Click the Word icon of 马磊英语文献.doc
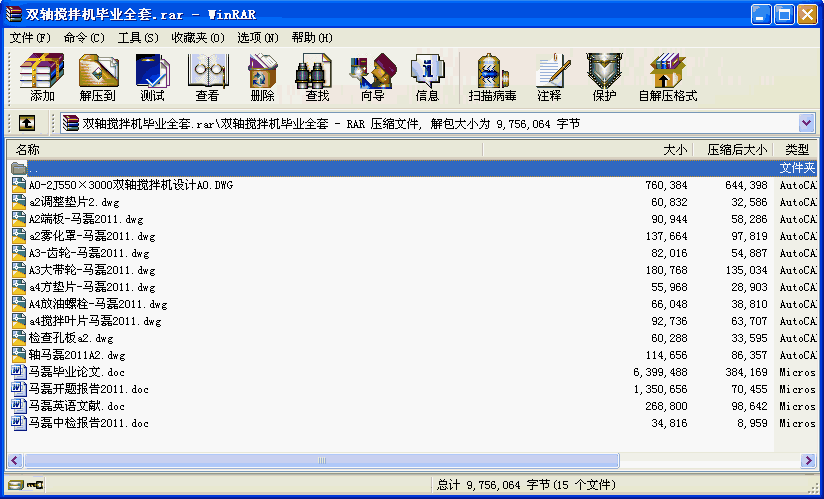 point(19,406)
